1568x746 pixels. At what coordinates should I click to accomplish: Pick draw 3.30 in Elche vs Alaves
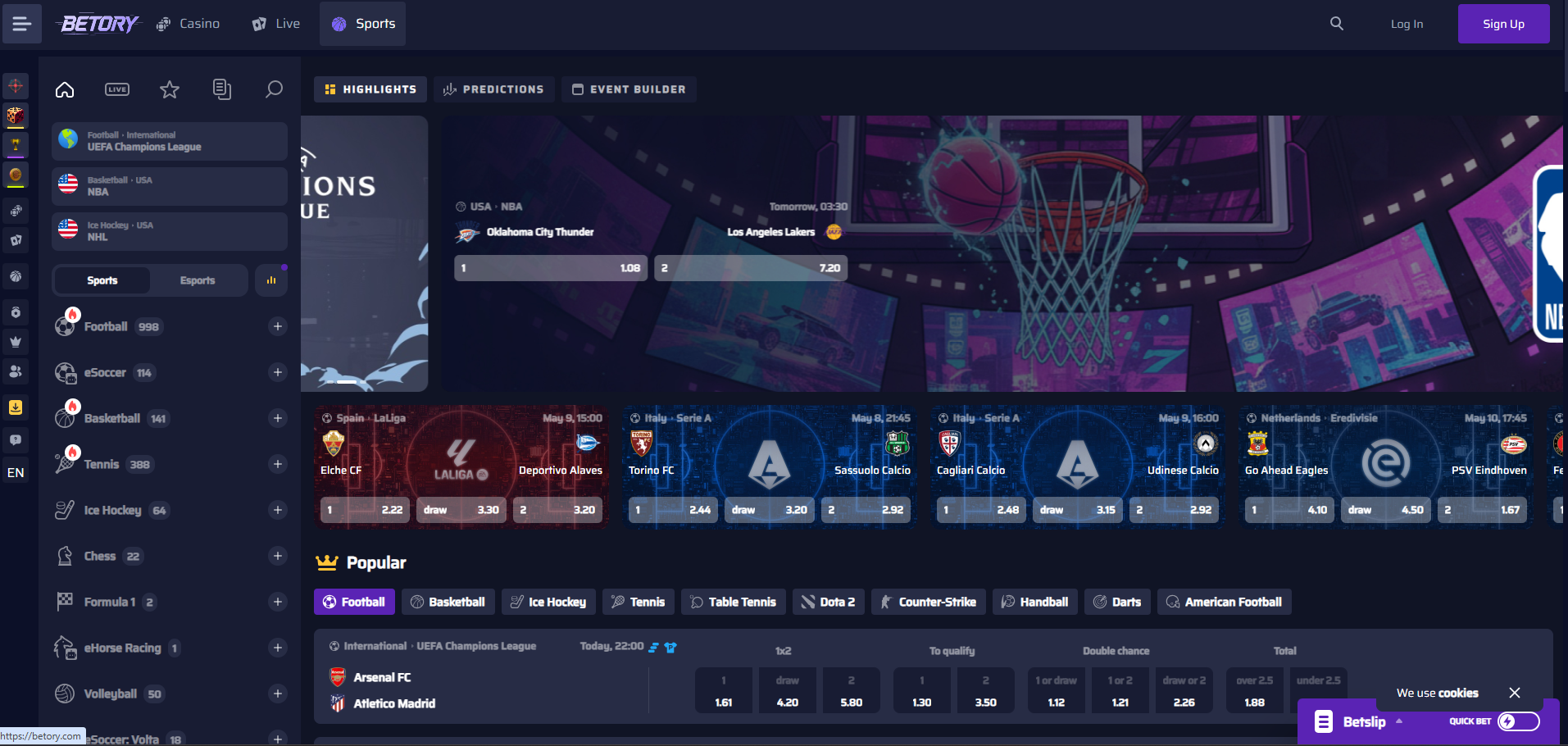(461, 510)
